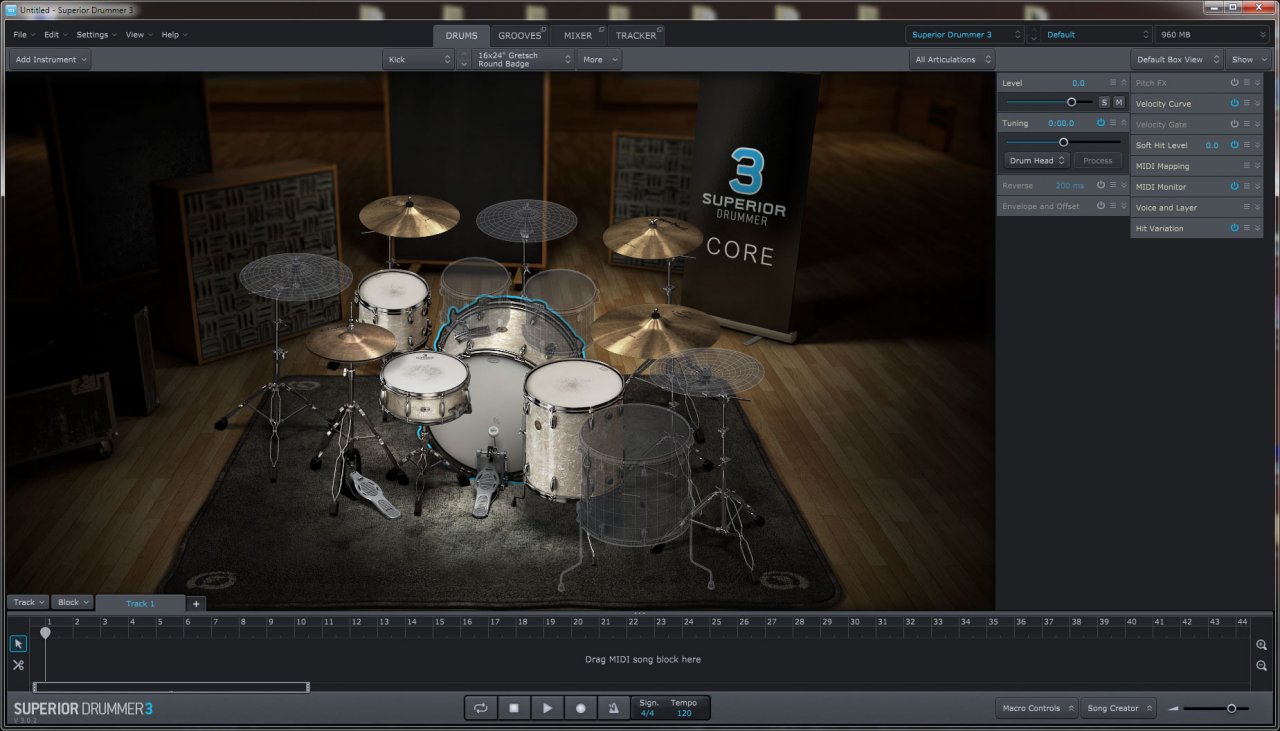Open the Block menu button
1280x731 pixels.
tap(72, 603)
